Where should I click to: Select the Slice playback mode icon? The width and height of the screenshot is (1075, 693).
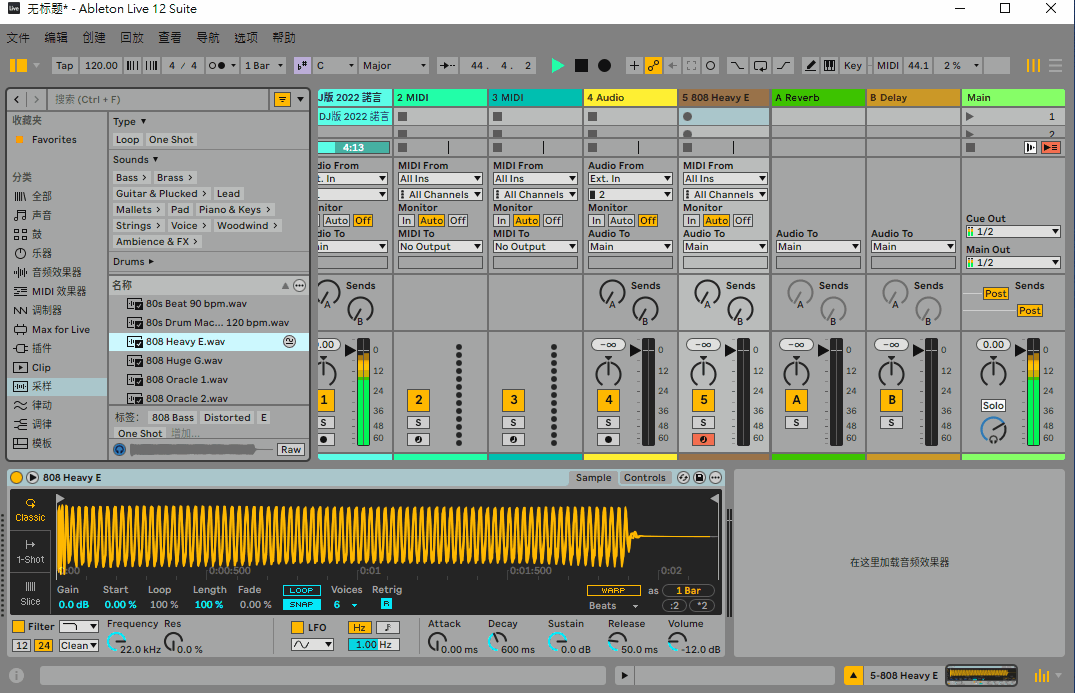pos(30,593)
